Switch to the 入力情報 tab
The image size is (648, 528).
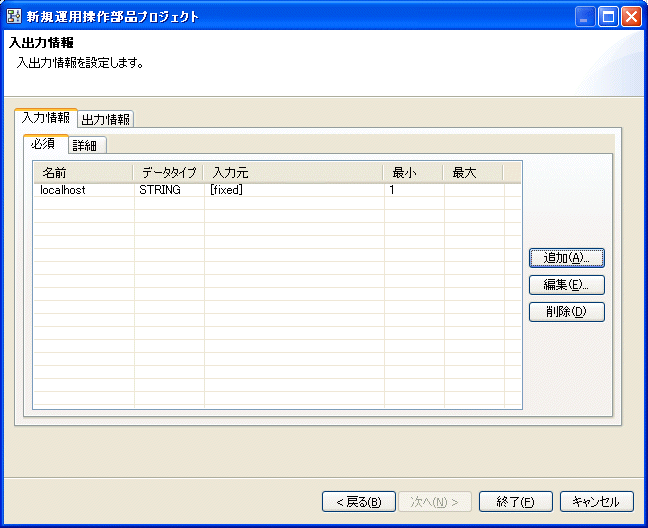pos(46,118)
